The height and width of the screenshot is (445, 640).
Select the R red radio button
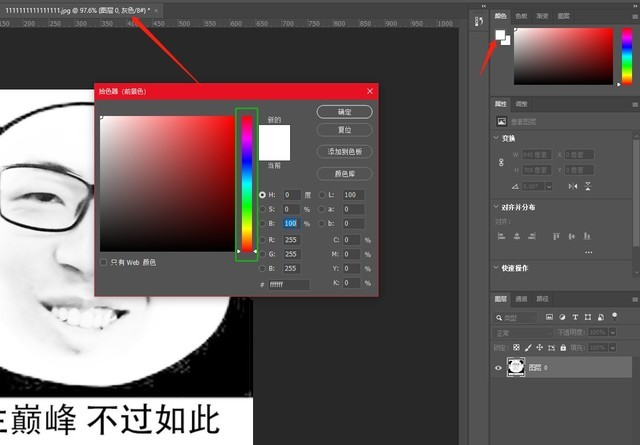[262, 240]
